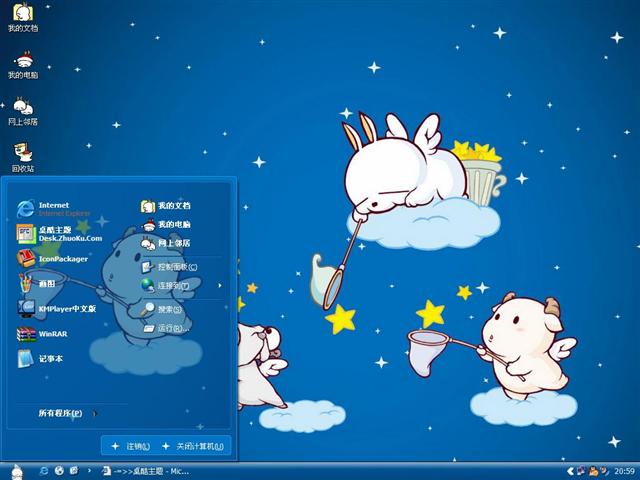Launch IconPackager from the start menu

coord(52,259)
